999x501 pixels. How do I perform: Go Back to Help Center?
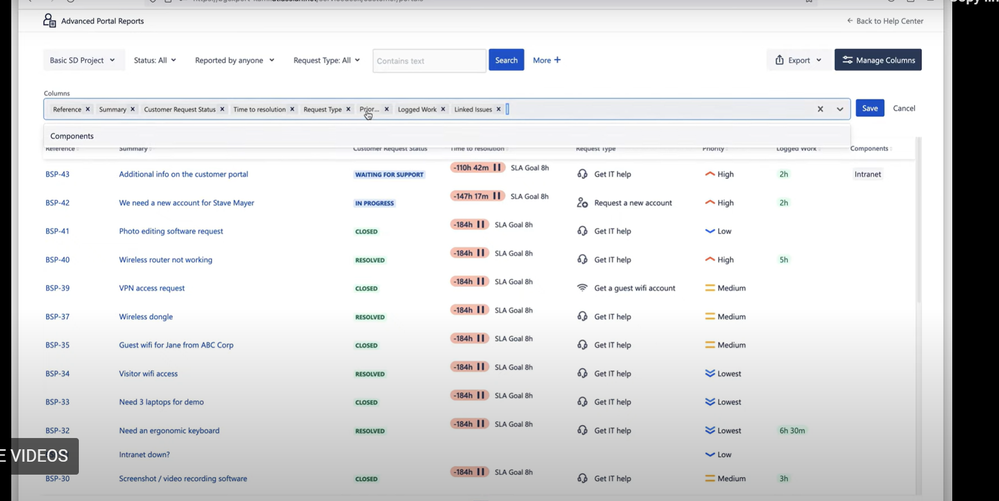[x=885, y=21]
